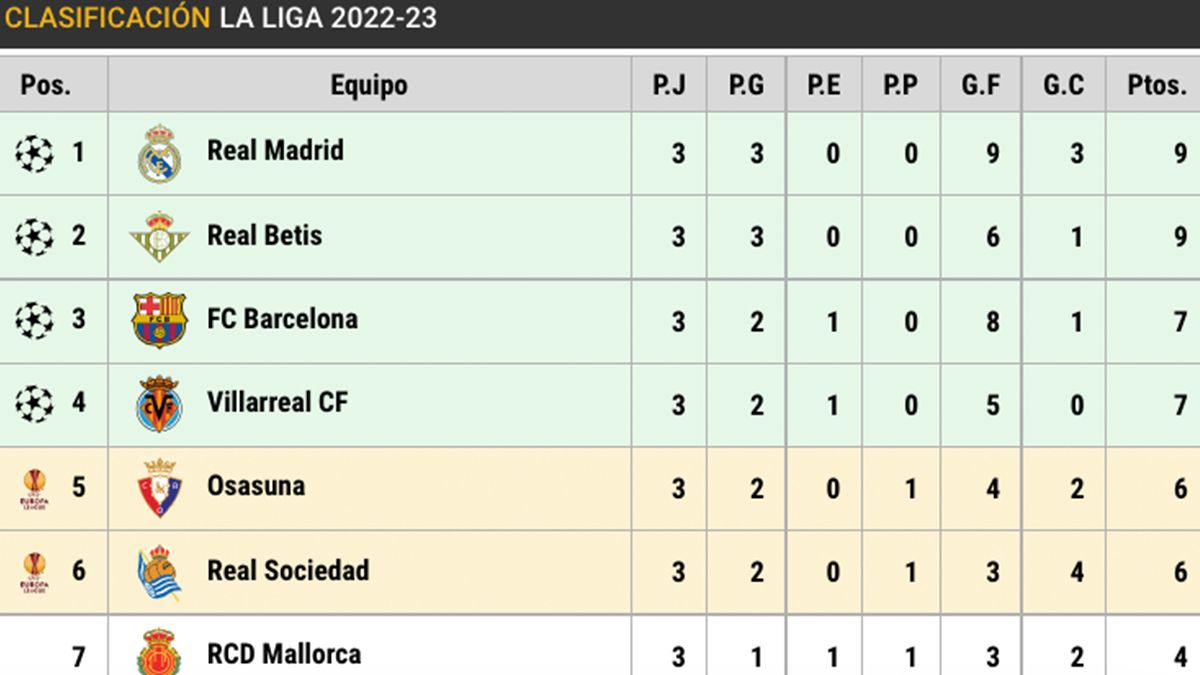Screen dimensions: 1200x675
Task: Click the FC Barcelona club crest
Action: point(159,320)
